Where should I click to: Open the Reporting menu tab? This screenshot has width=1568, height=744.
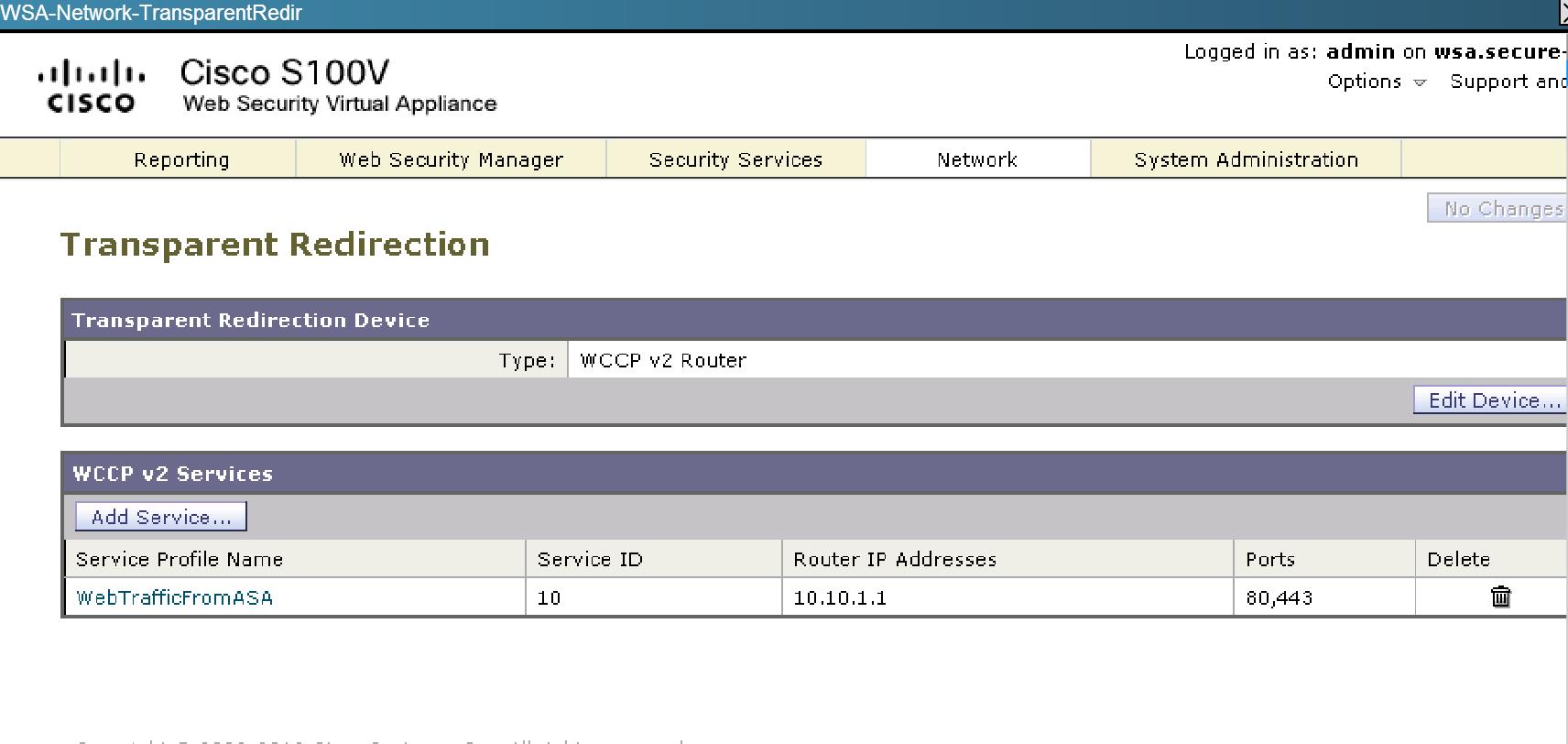[181, 159]
